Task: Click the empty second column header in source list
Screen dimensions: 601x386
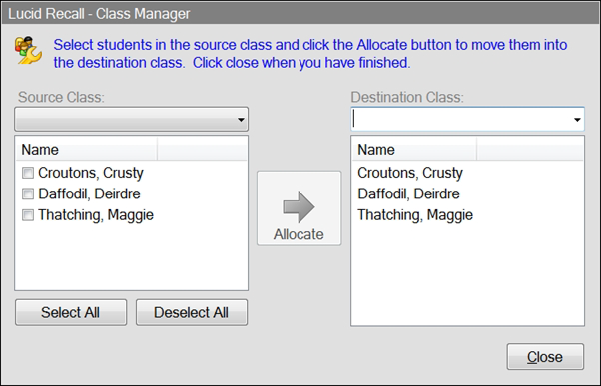Action: point(202,150)
